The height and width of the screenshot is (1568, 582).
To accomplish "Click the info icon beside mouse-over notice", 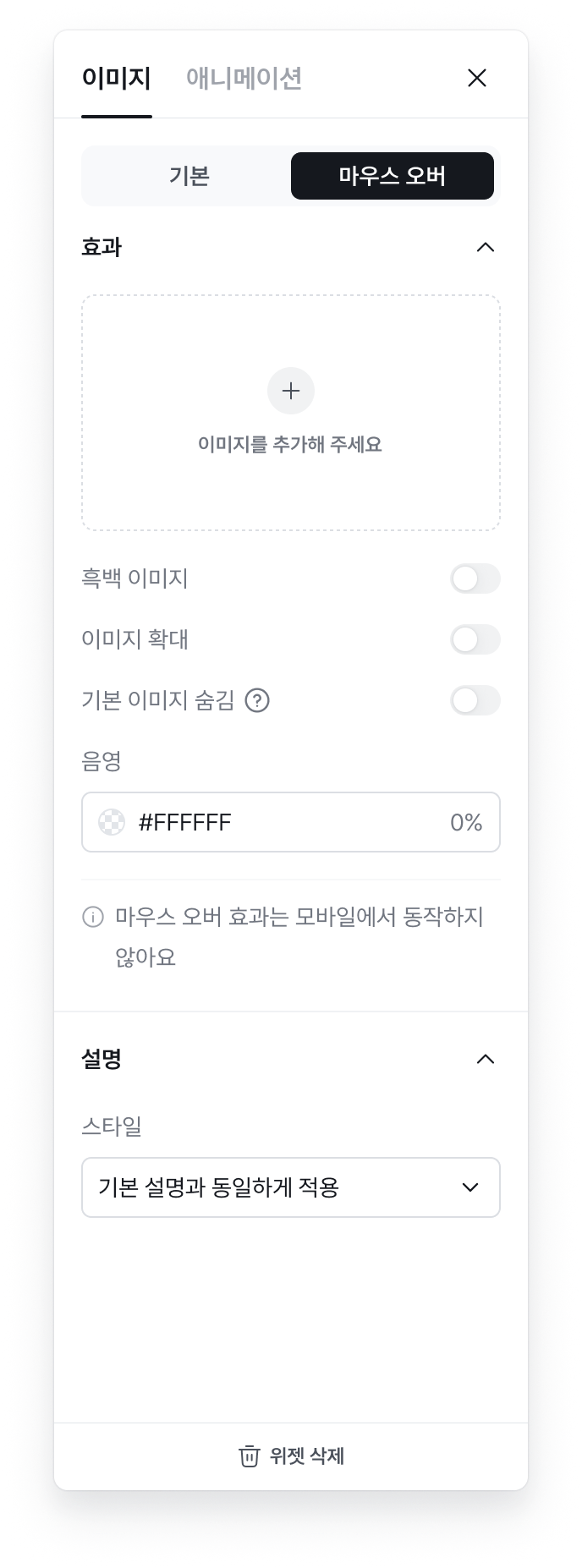I will tap(93, 917).
